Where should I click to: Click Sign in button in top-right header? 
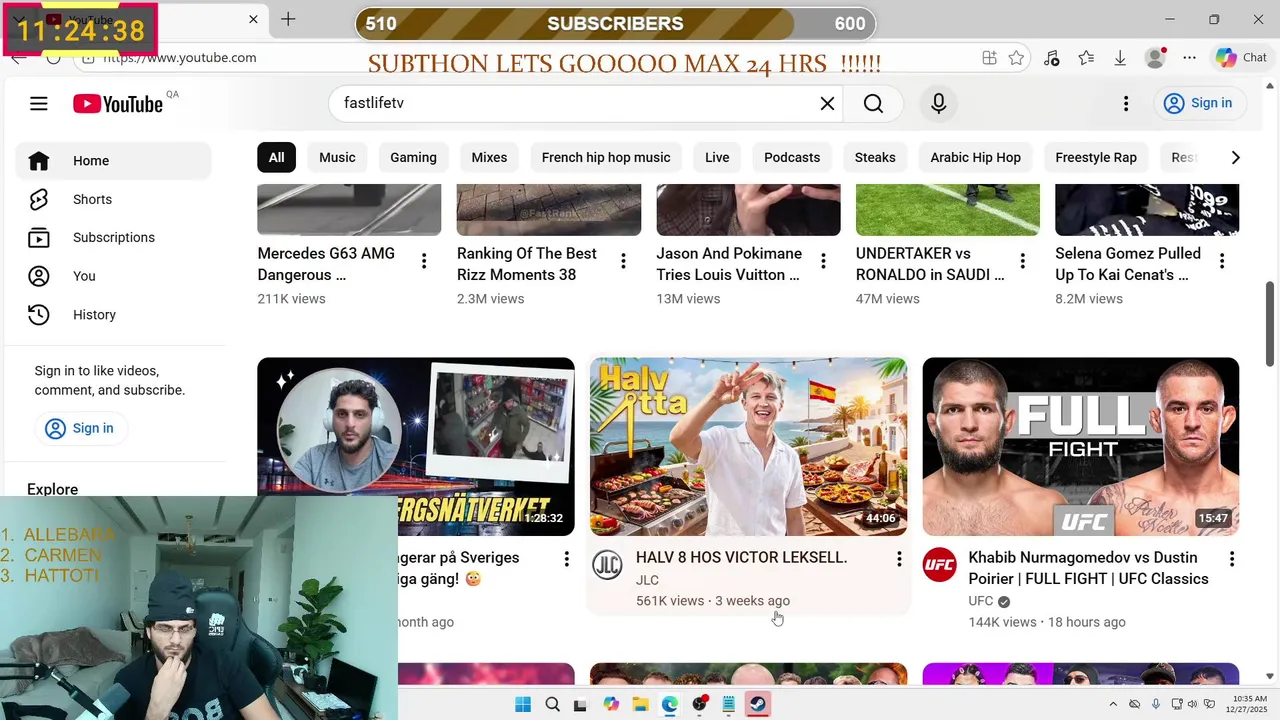[1198, 103]
